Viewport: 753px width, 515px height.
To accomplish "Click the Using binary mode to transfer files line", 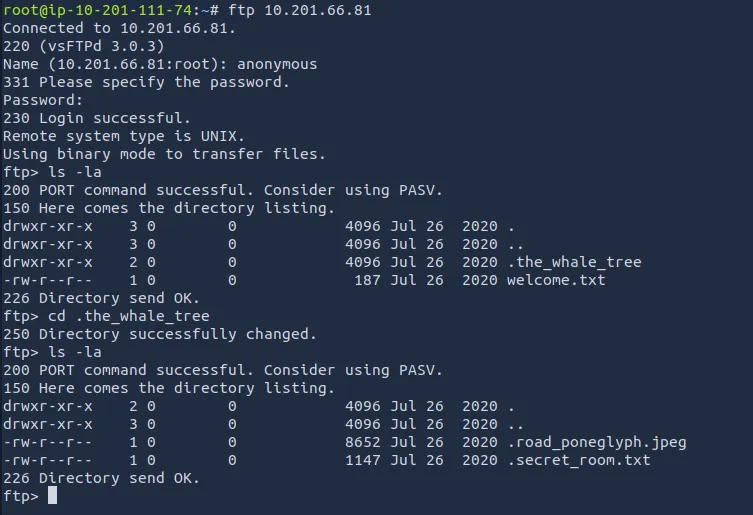I will click(164, 154).
